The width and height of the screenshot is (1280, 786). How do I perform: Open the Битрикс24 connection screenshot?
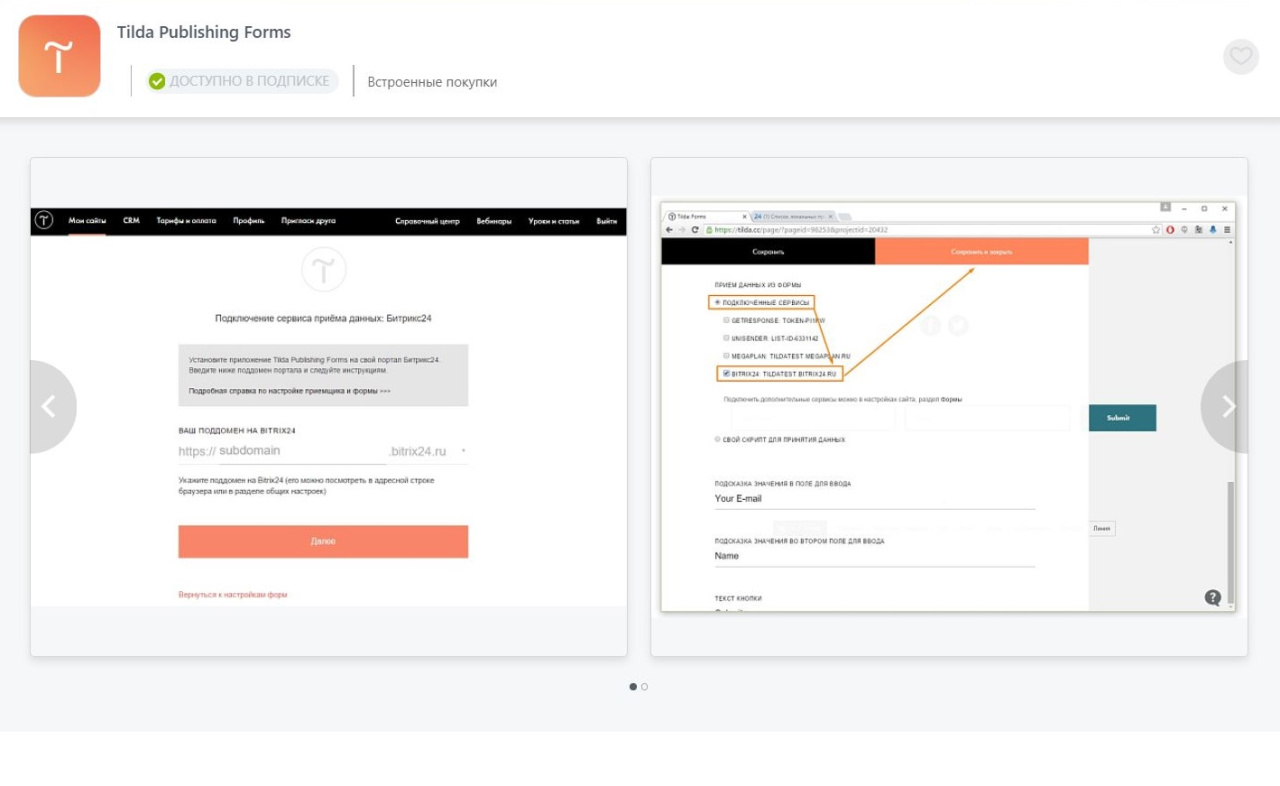(329, 407)
